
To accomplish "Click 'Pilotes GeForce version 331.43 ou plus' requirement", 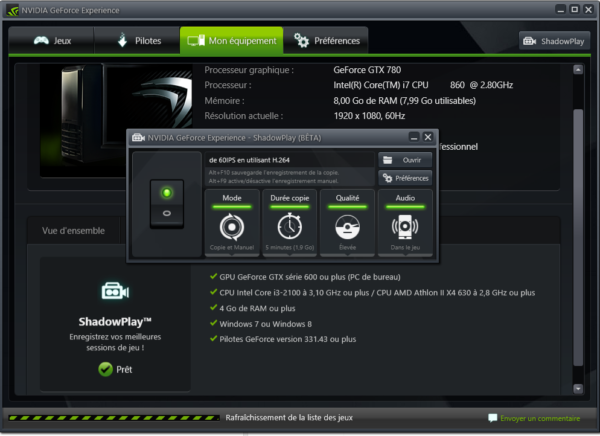I will [x=287, y=339].
